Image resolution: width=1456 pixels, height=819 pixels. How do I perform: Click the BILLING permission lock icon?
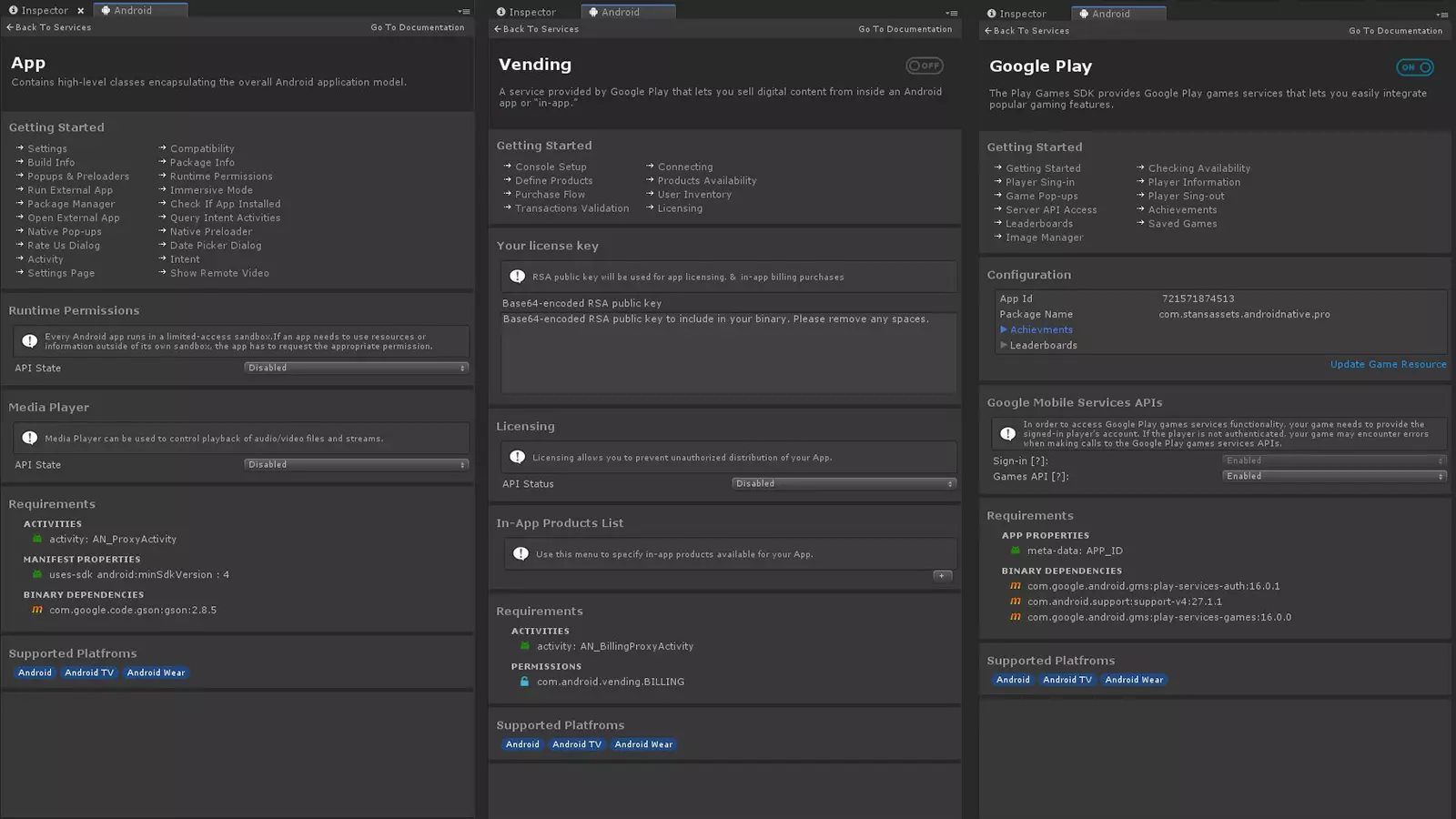[x=525, y=682]
